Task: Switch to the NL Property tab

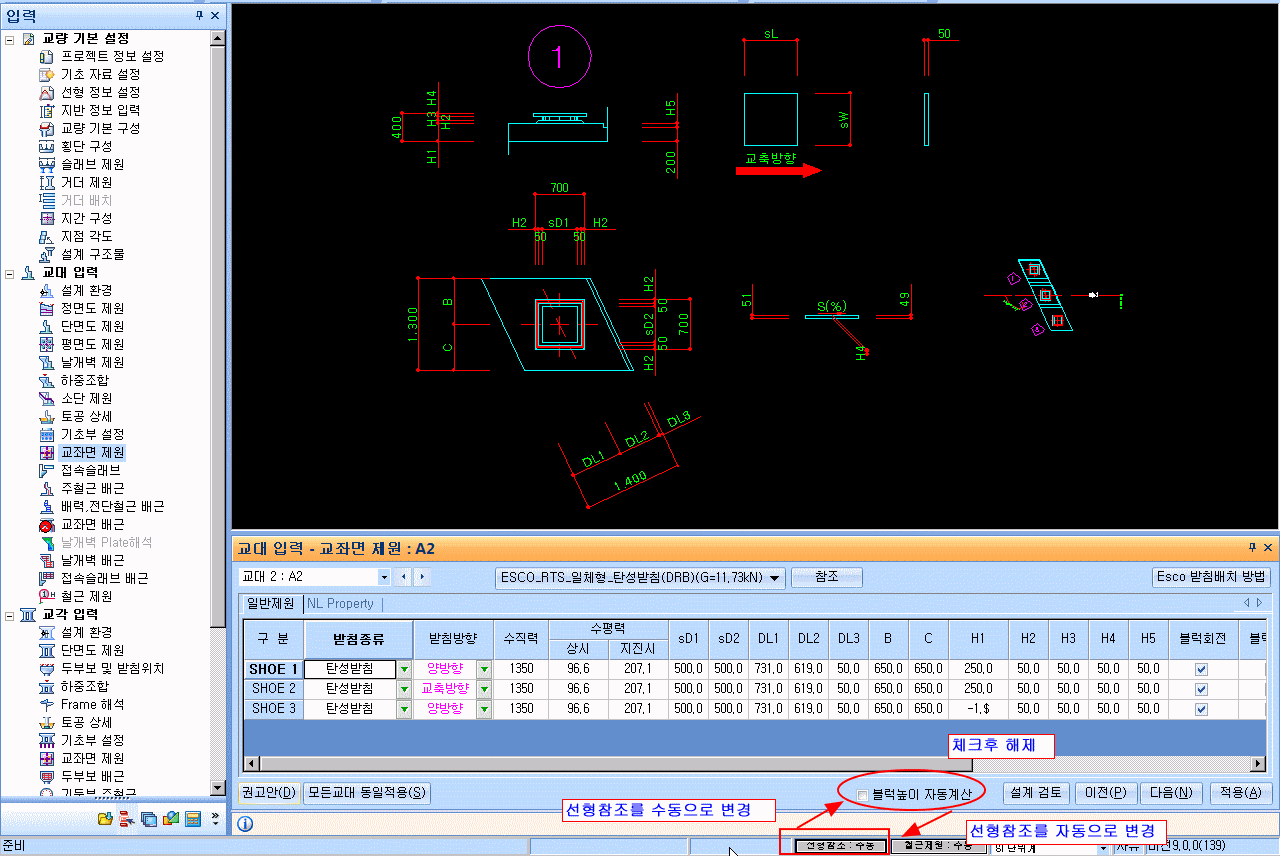Action: [x=340, y=604]
